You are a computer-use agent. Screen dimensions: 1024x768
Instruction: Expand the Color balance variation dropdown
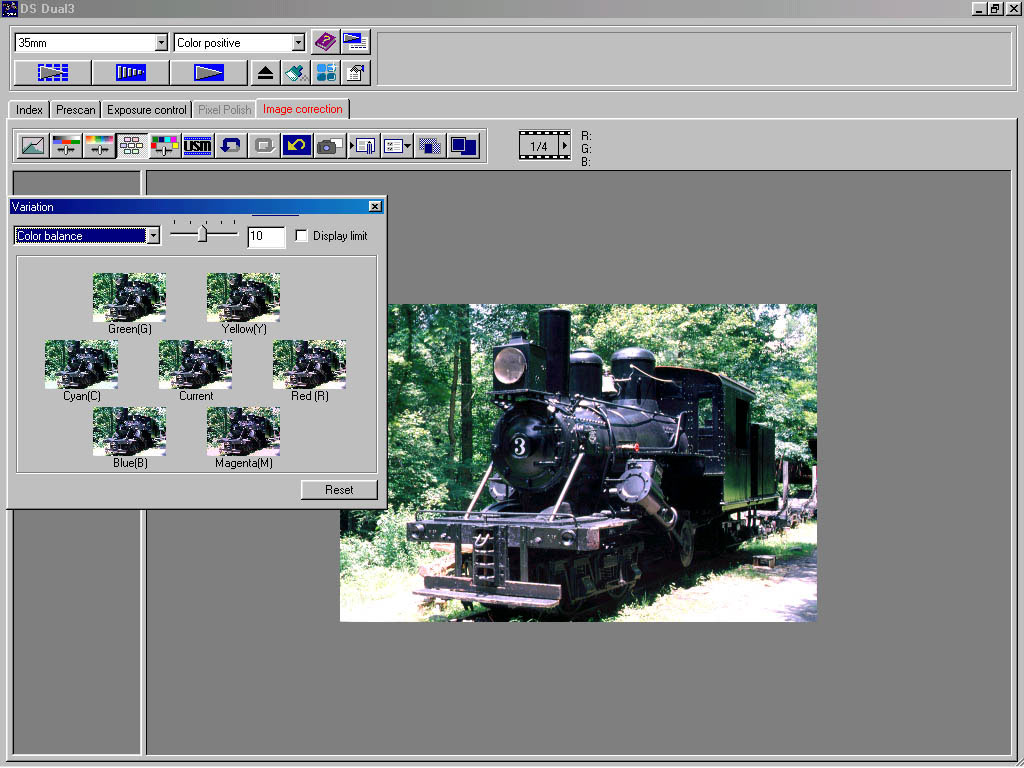point(153,236)
